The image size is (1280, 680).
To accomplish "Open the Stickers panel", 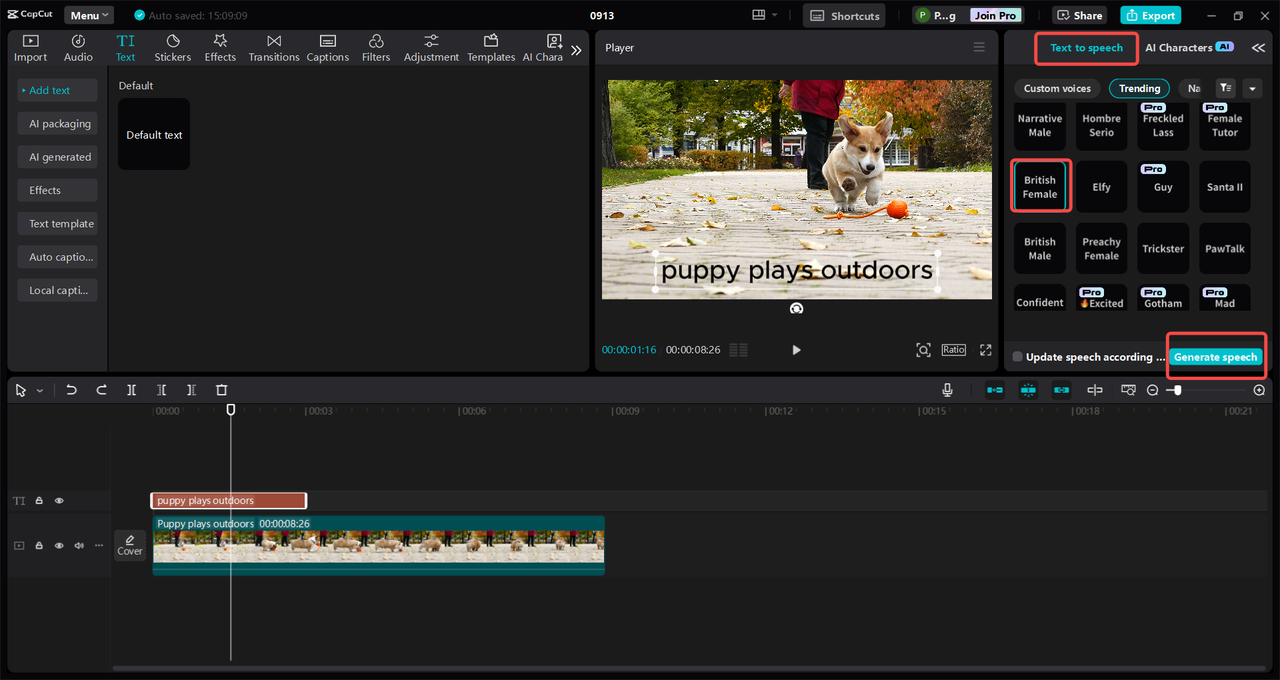I will coord(172,48).
